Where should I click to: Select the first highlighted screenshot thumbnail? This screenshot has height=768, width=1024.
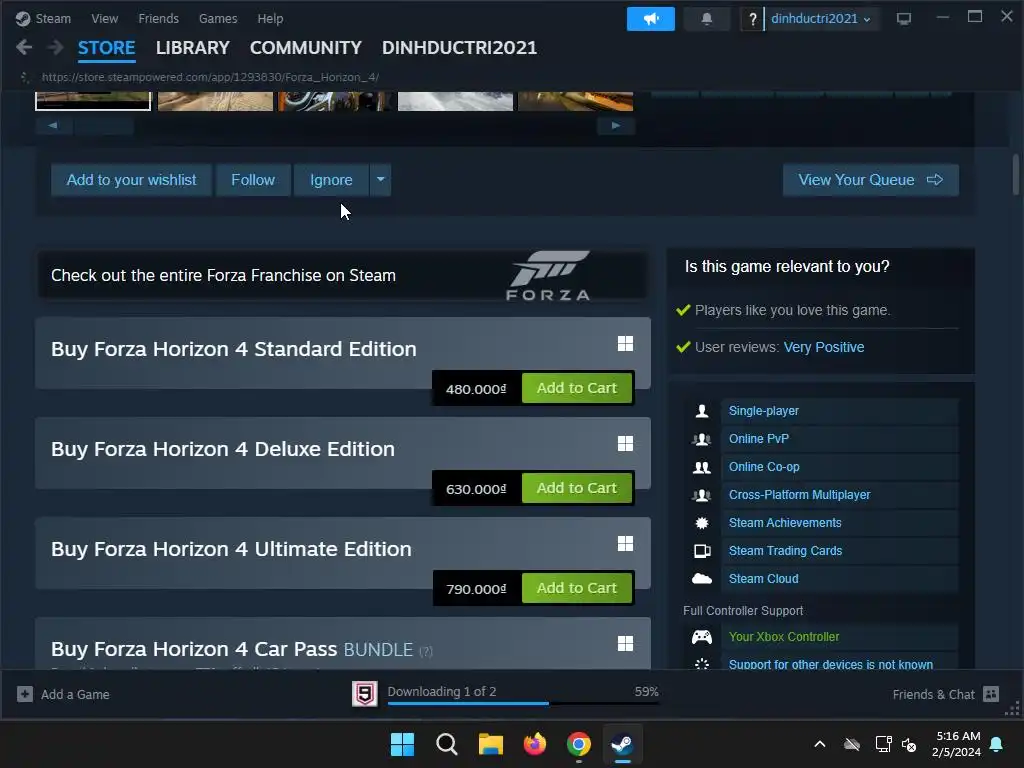pyautogui.click(x=93, y=101)
